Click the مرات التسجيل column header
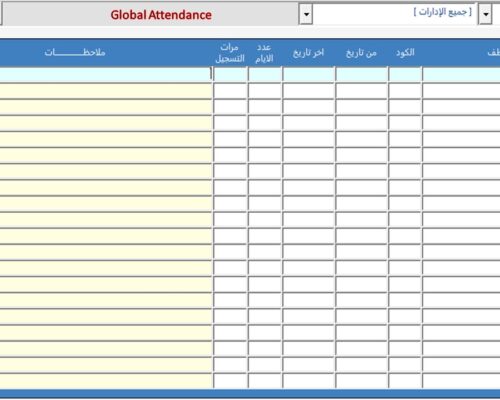The width and height of the screenshot is (500, 400). [230, 53]
